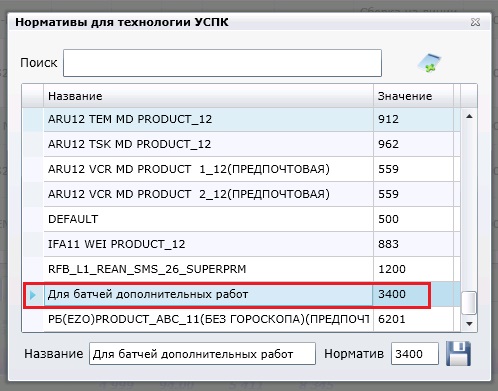Click the vertical scrollbar thumb

point(469,303)
